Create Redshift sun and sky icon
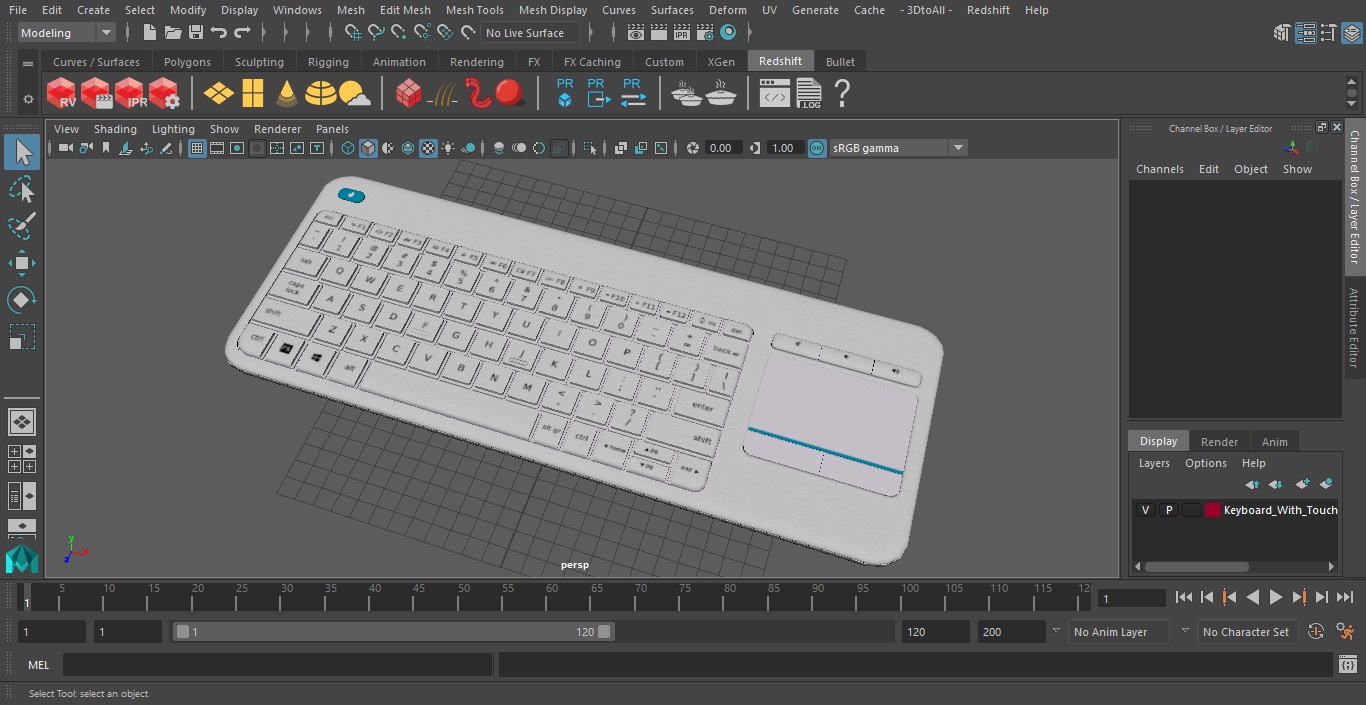The image size is (1366, 705). point(355,94)
